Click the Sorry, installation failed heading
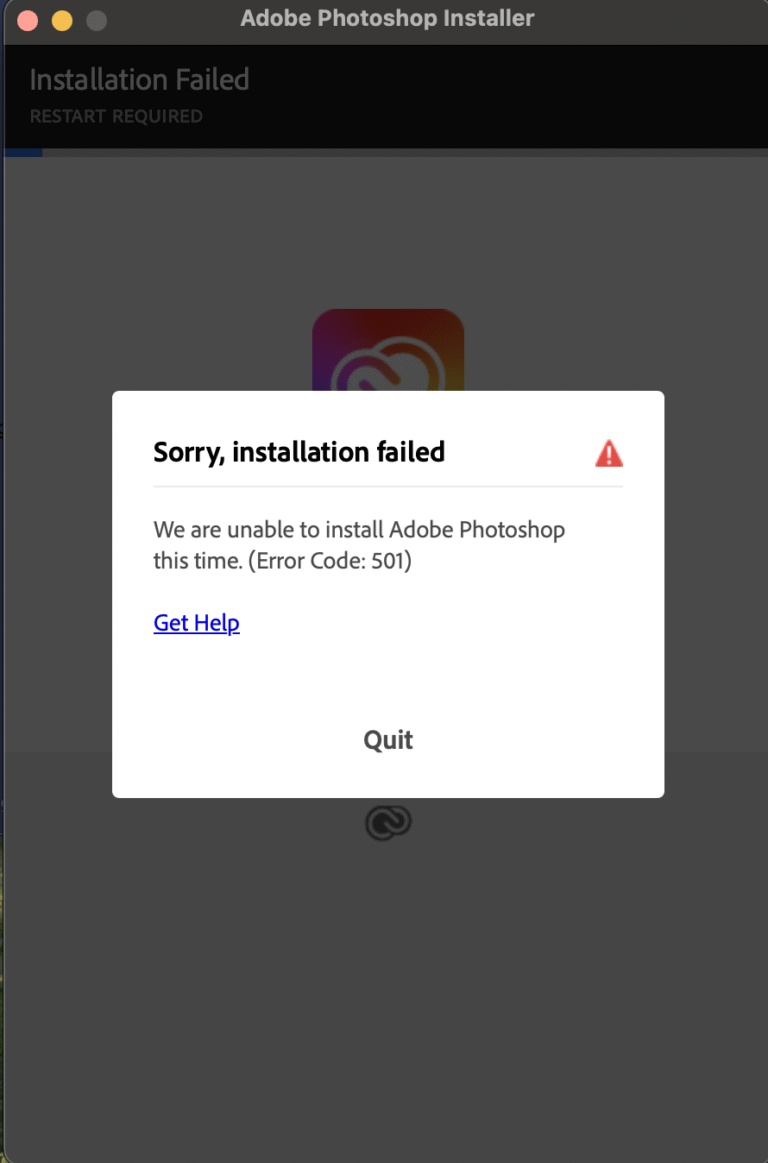The image size is (768, 1163). pyautogui.click(x=299, y=452)
